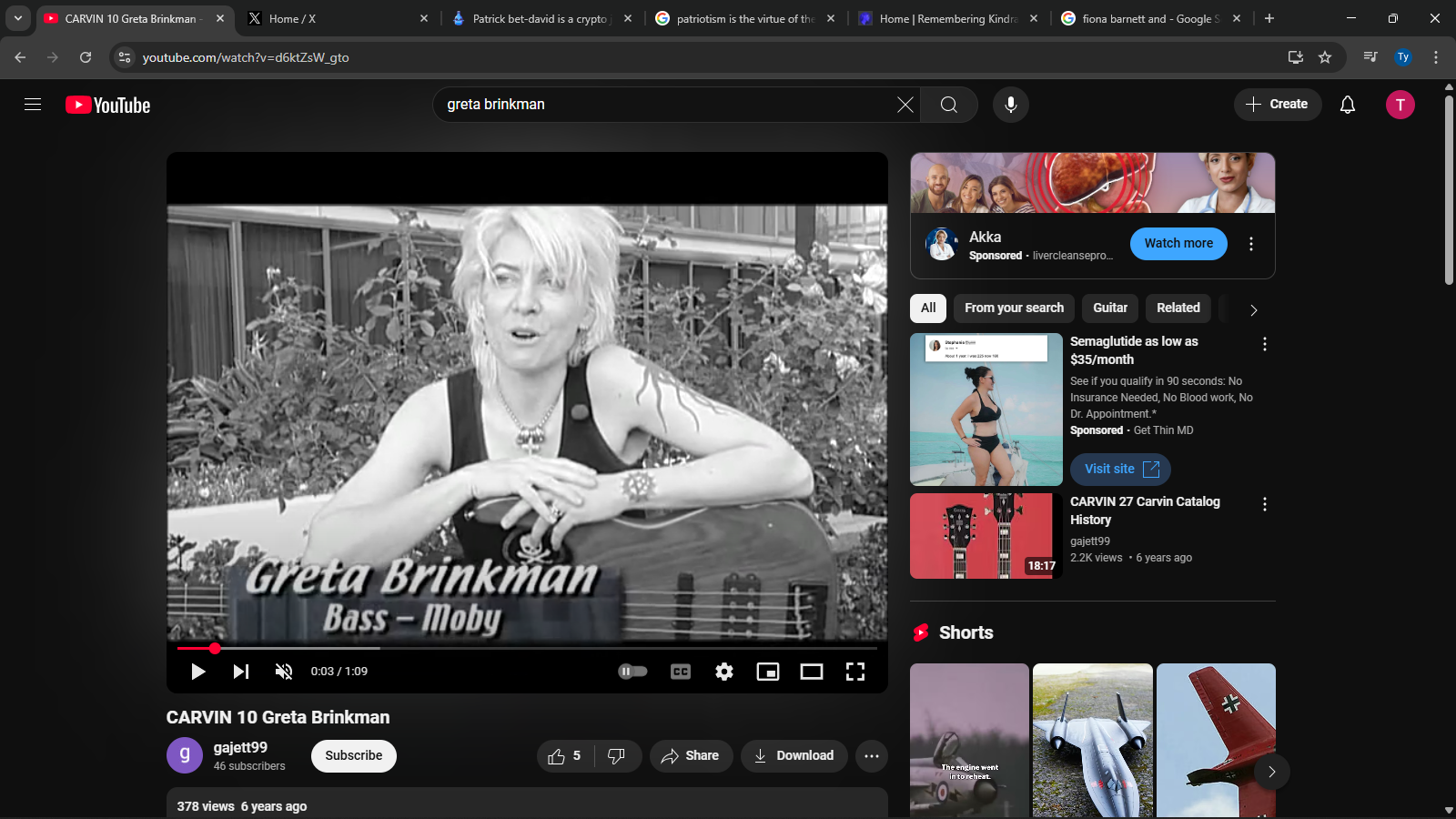Open the tab search dropdown
The image size is (1456, 819).
coord(17,18)
